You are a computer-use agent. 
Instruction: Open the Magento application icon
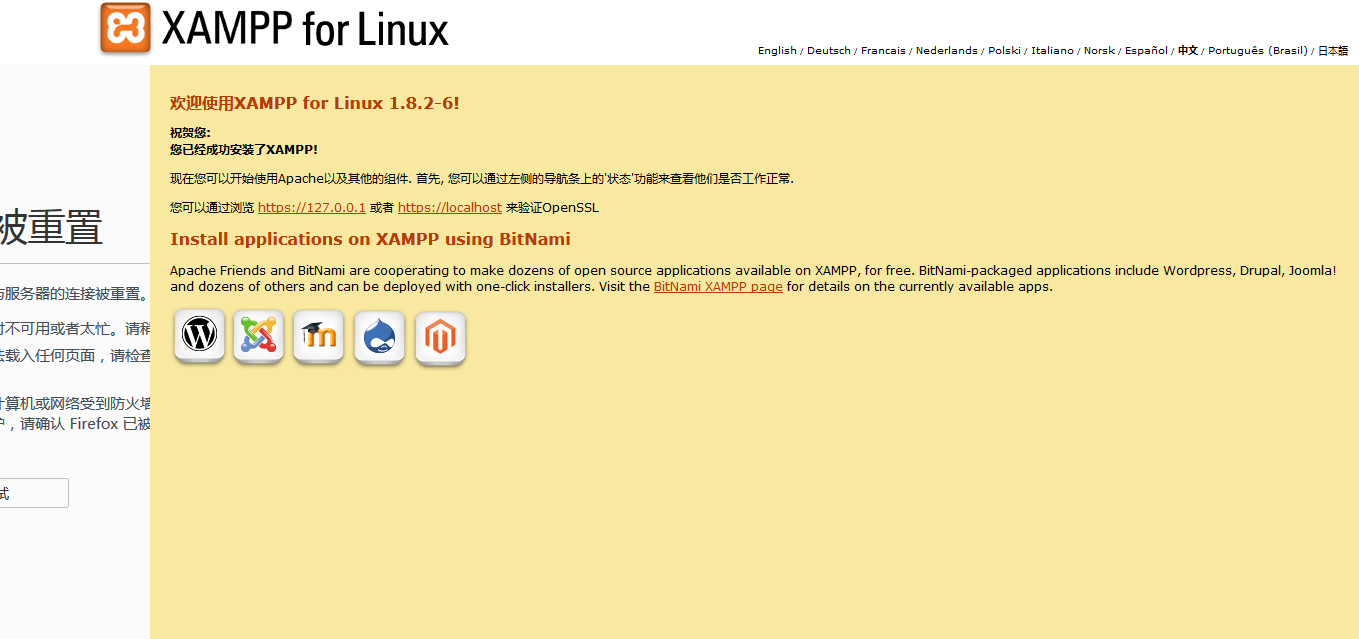[441, 338]
